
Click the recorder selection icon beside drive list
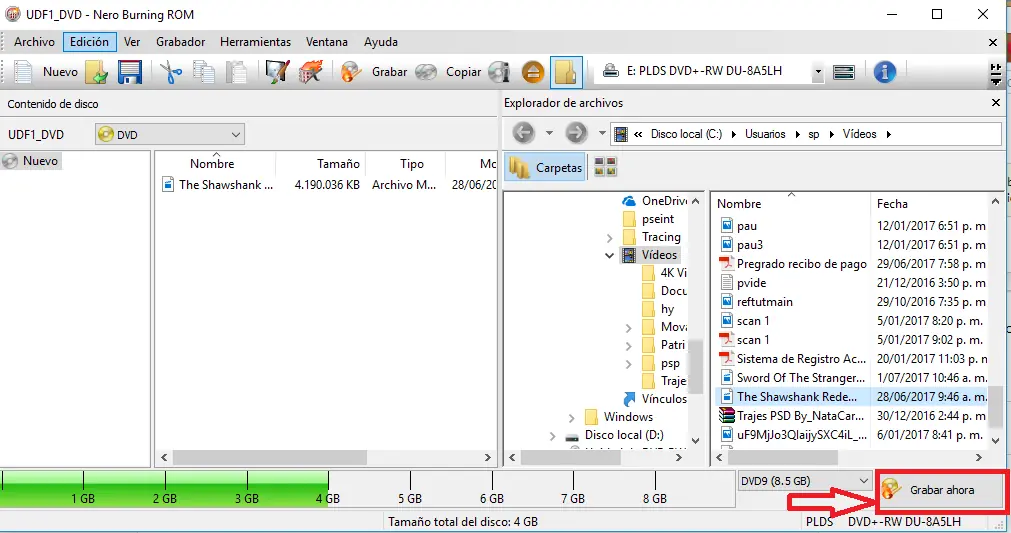click(x=843, y=72)
